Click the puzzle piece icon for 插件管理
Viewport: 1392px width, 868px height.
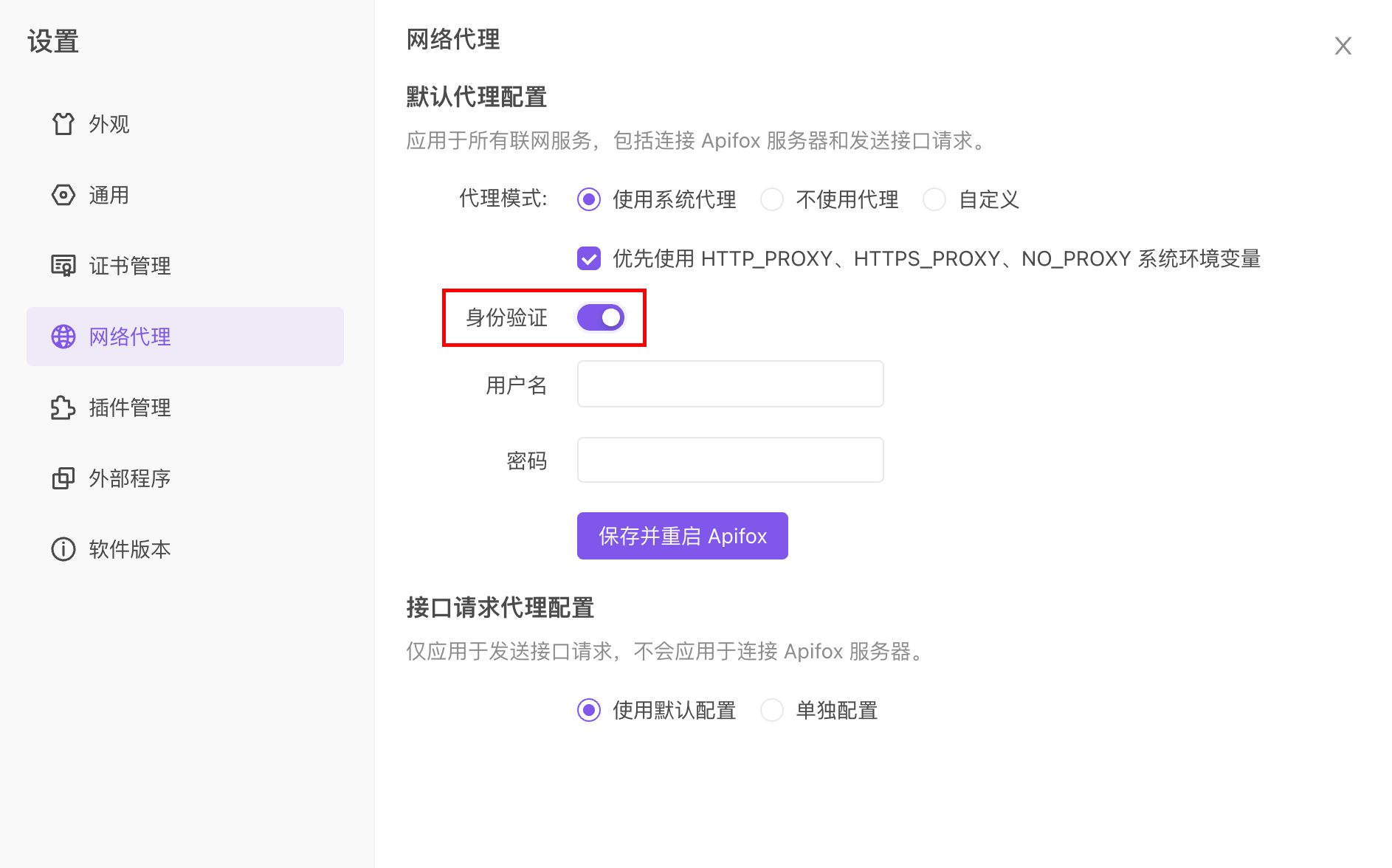[63, 407]
